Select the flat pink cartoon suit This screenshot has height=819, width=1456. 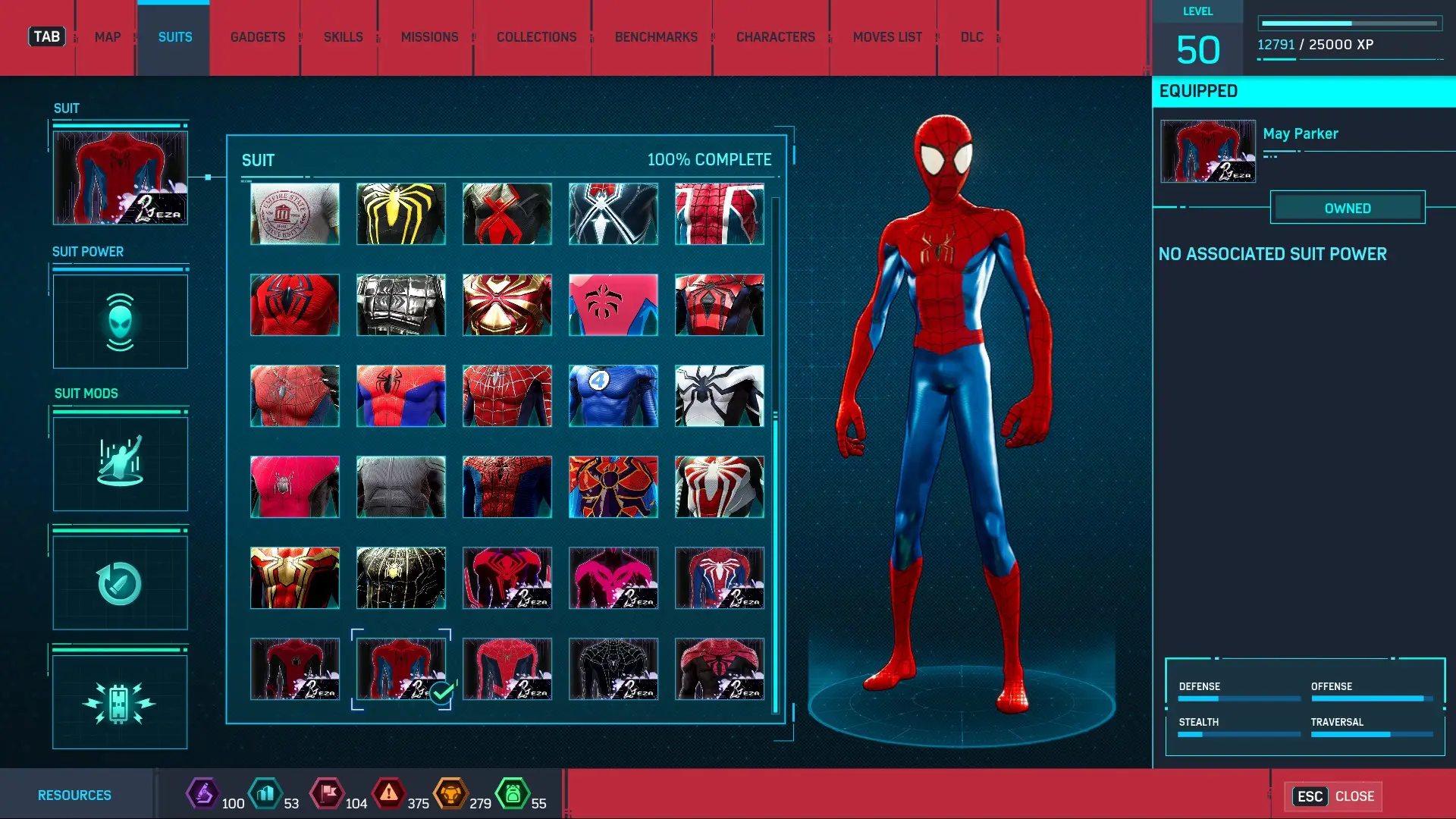pyautogui.click(x=613, y=305)
